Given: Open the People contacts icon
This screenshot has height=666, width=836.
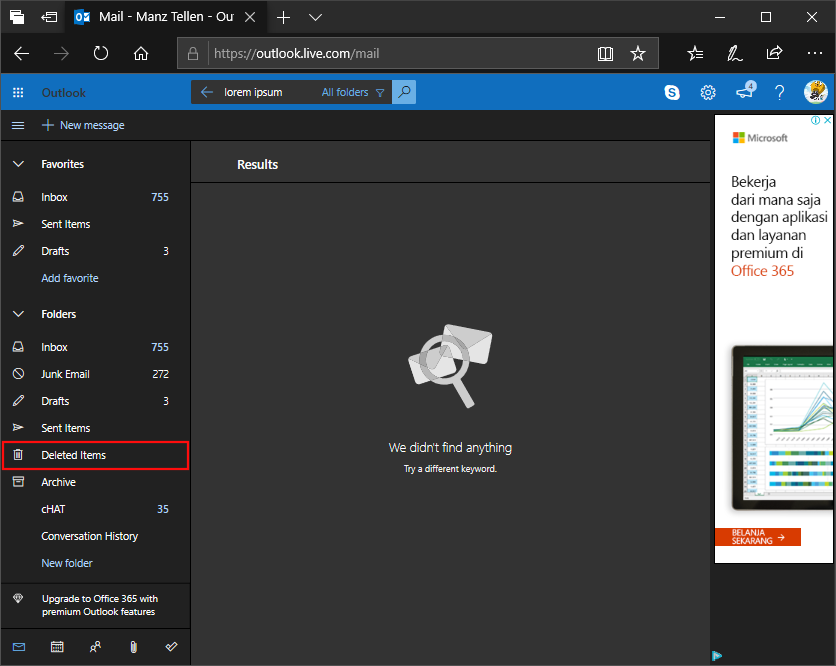Looking at the screenshot, I should tap(95, 647).
